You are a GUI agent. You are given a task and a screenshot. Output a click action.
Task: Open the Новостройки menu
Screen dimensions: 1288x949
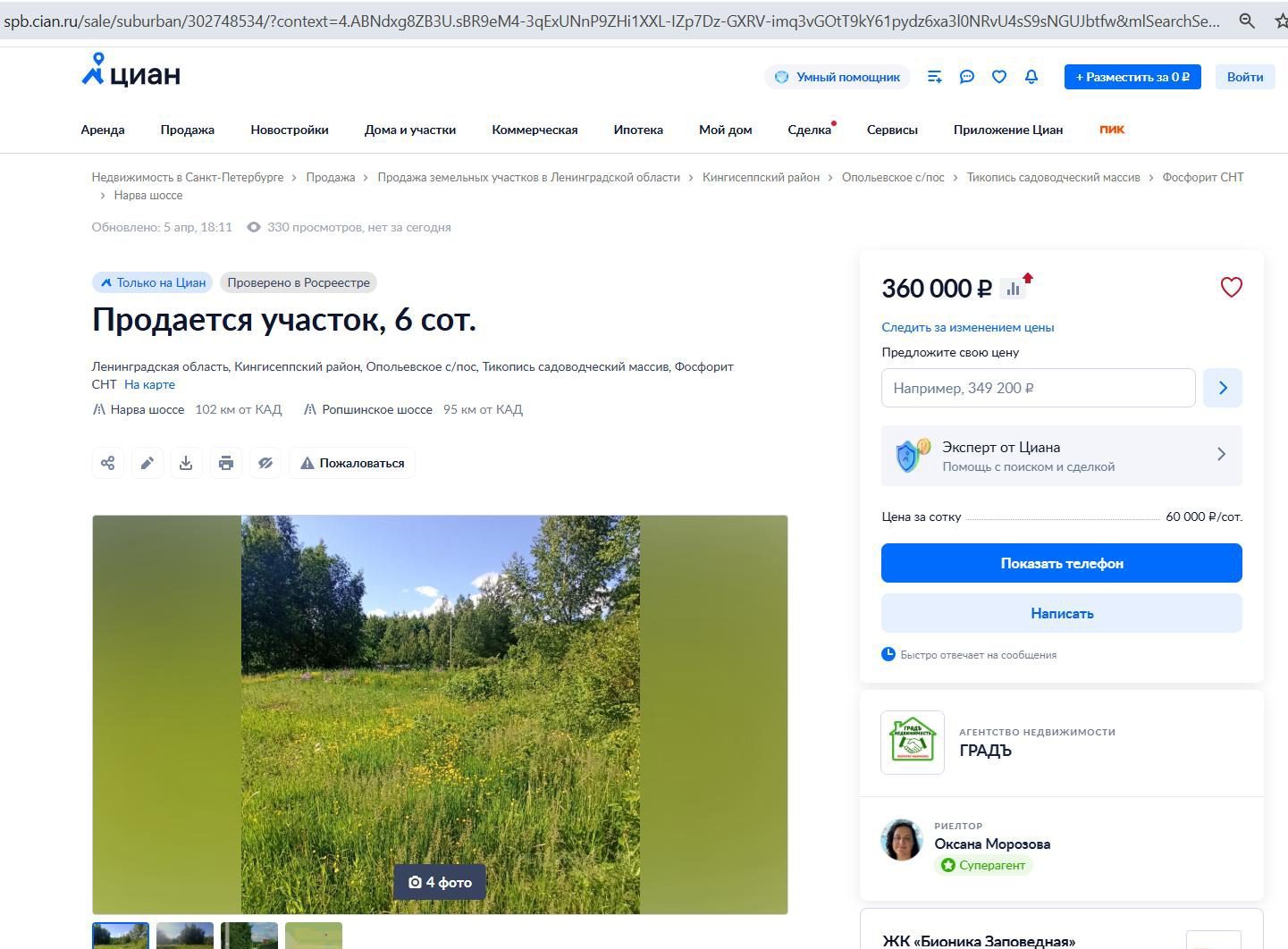(290, 130)
